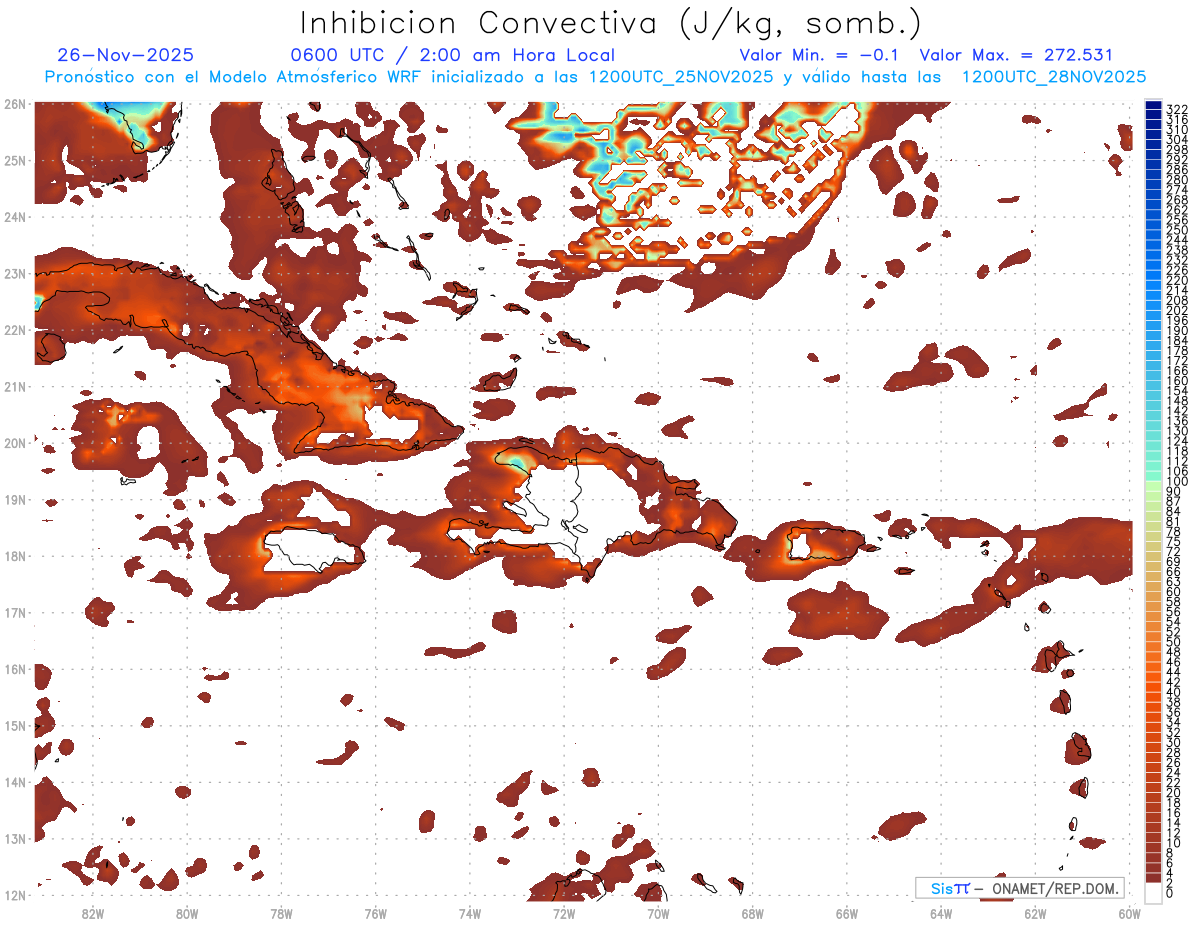Click the '66W' longitude label
Image resolution: width=1200 pixels, height=927 pixels.
847,913
